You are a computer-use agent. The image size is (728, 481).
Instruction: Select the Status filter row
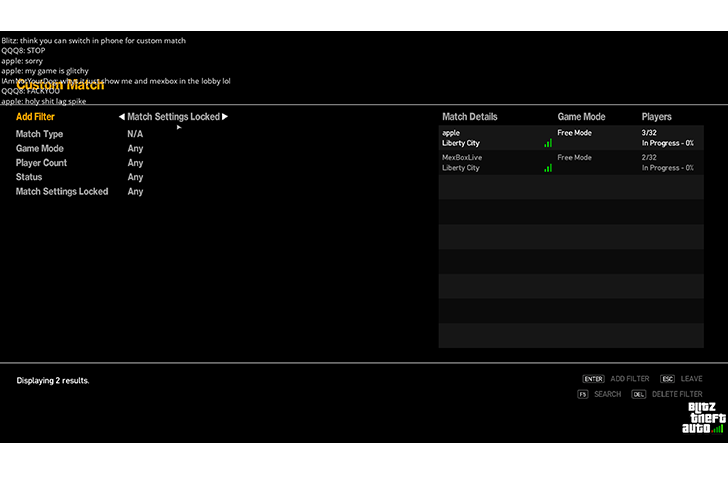pos(79,177)
